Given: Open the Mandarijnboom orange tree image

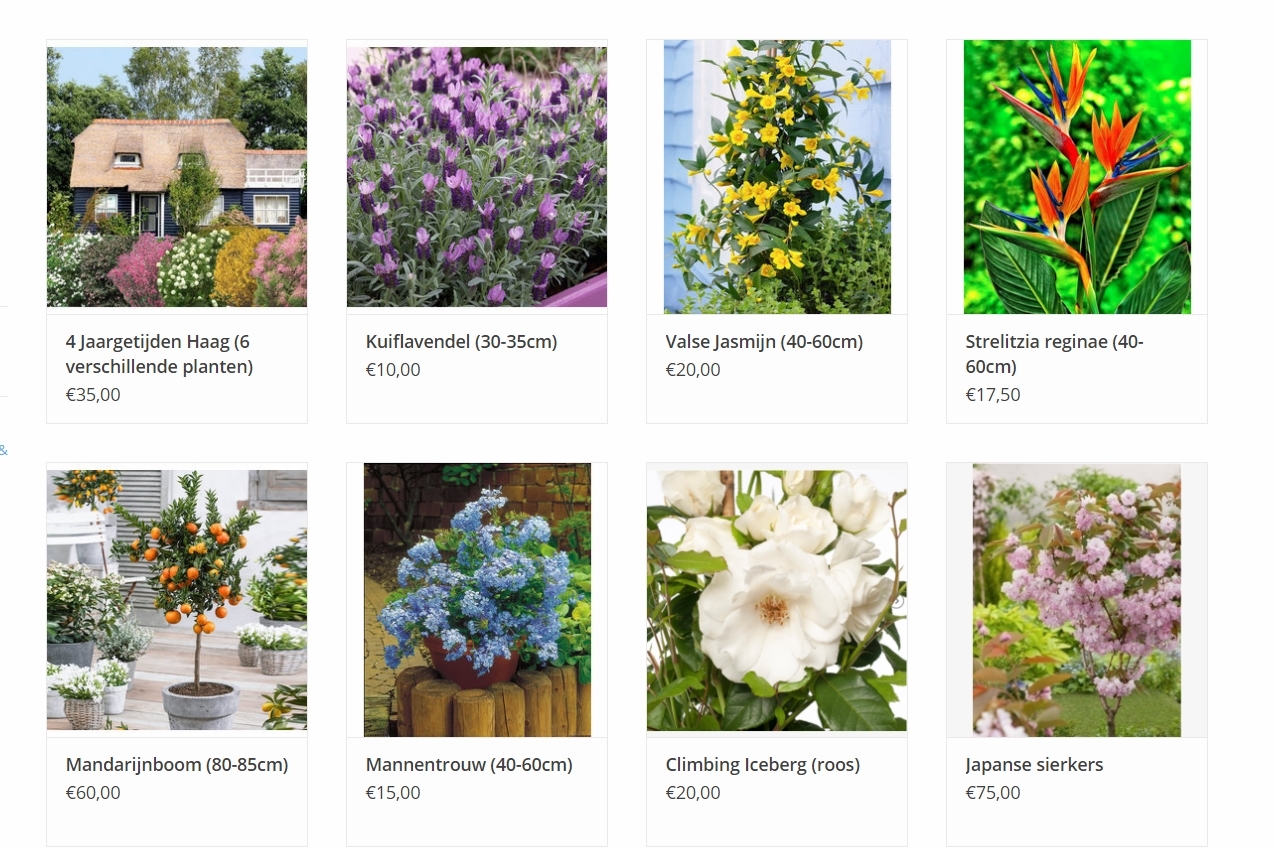Looking at the screenshot, I should (177, 600).
